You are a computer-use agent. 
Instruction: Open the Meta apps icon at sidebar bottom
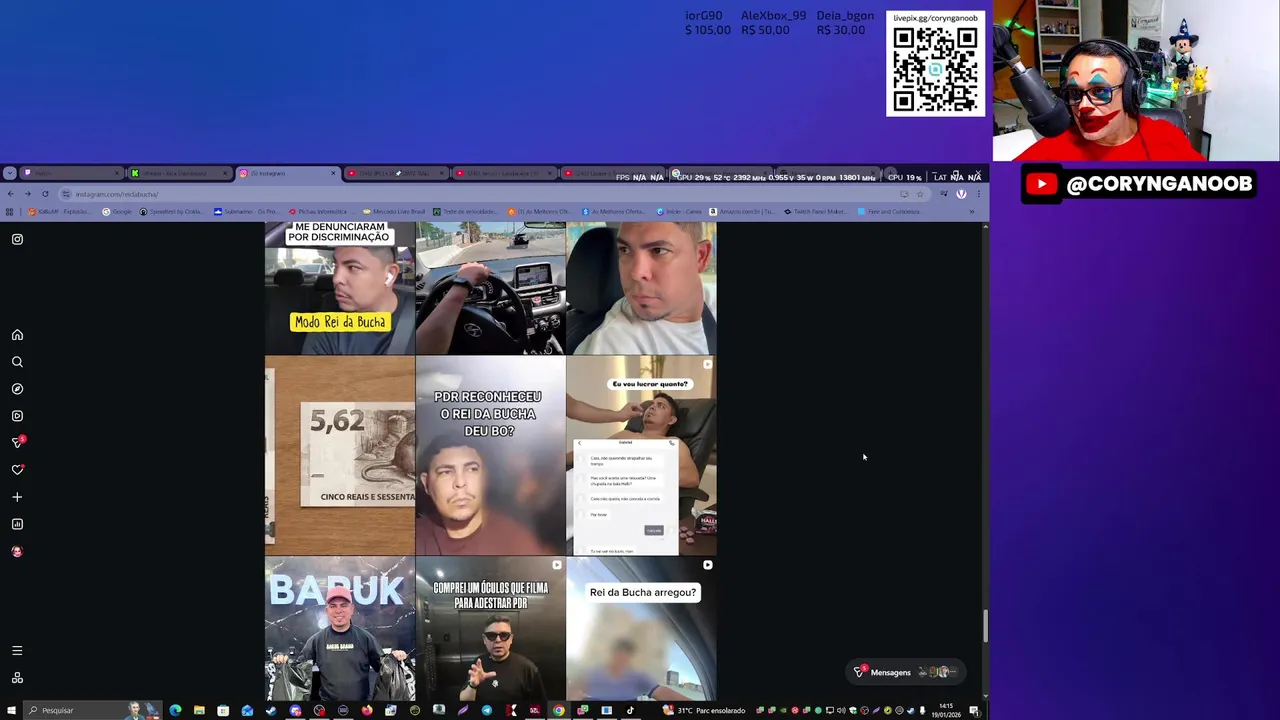coord(17,678)
